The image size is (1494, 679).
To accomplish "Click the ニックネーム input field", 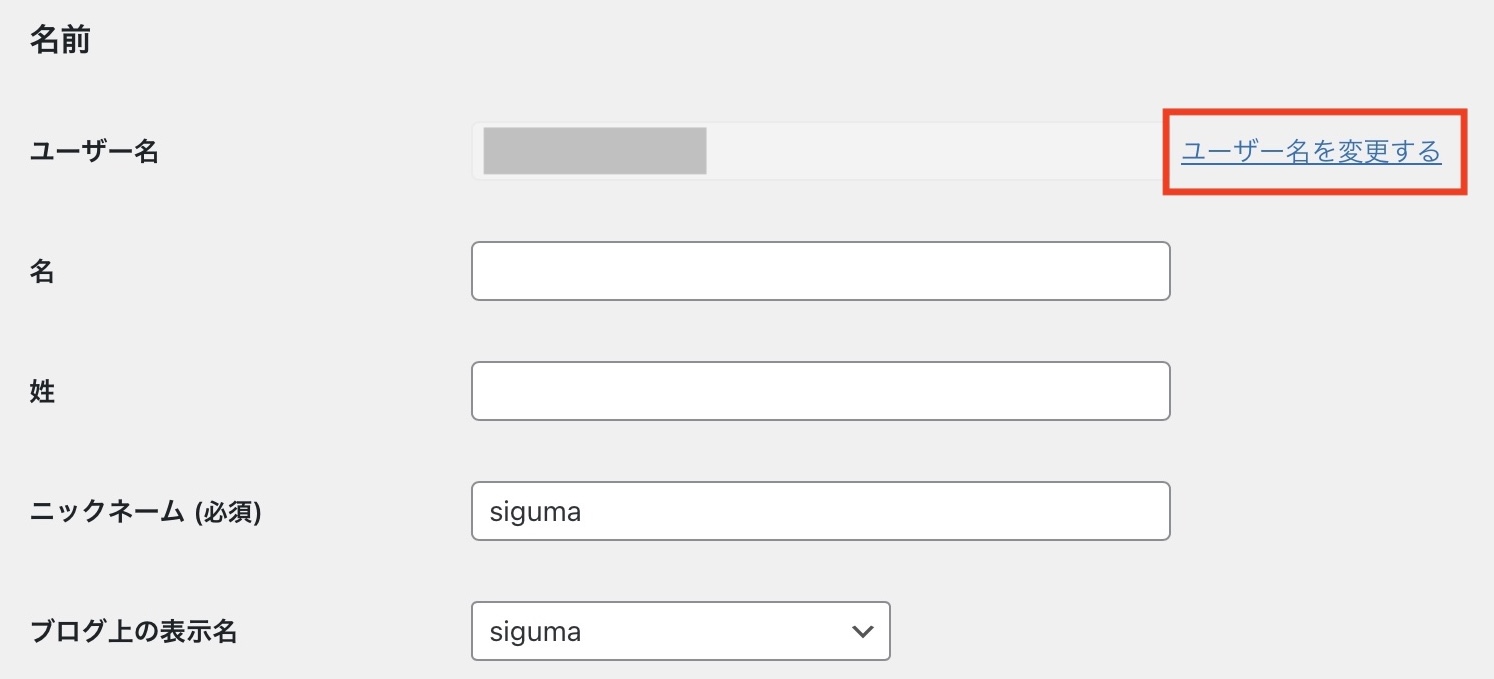I will 820,511.
